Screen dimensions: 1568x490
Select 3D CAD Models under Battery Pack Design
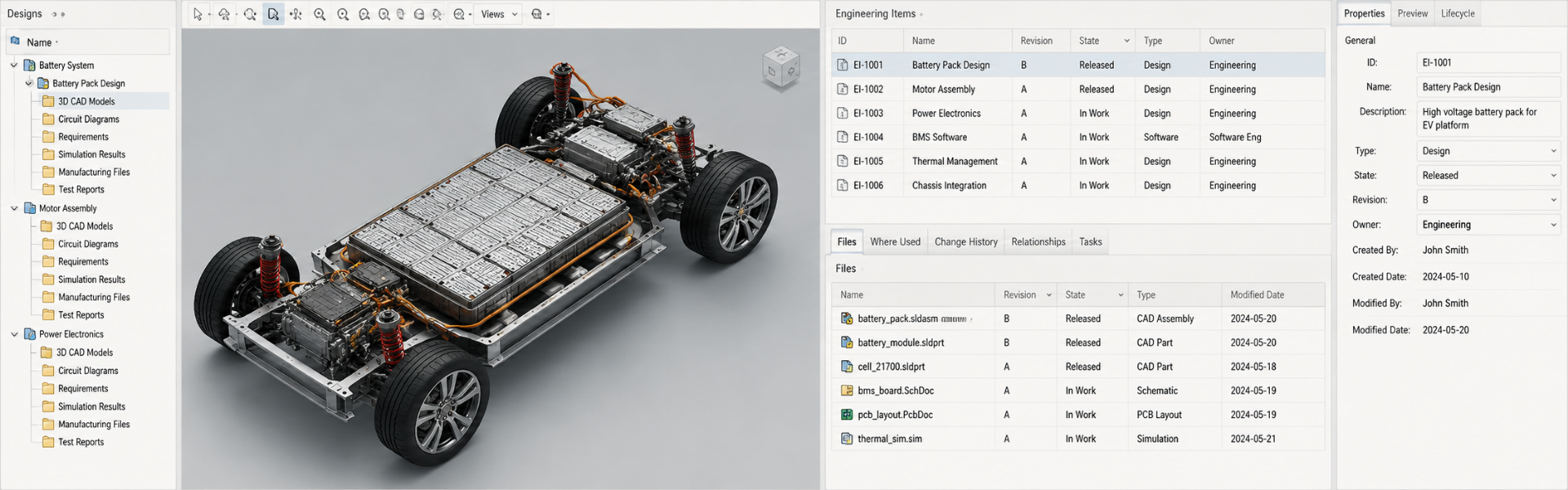coord(86,101)
